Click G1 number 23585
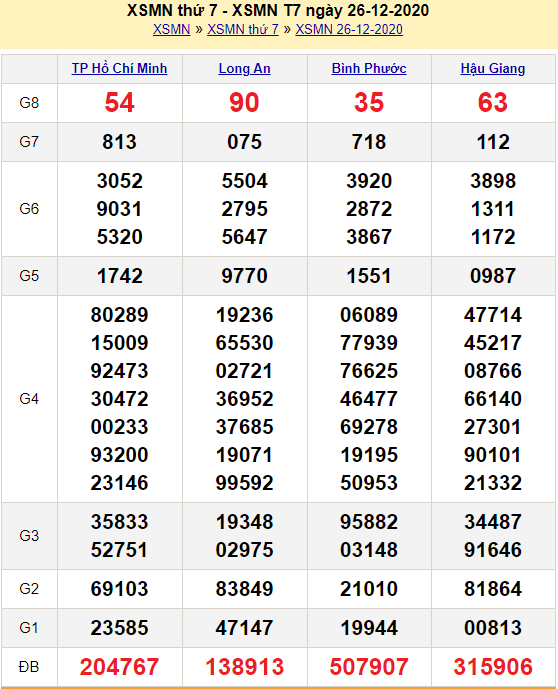This screenshot has height=689, width=558. 120,628
